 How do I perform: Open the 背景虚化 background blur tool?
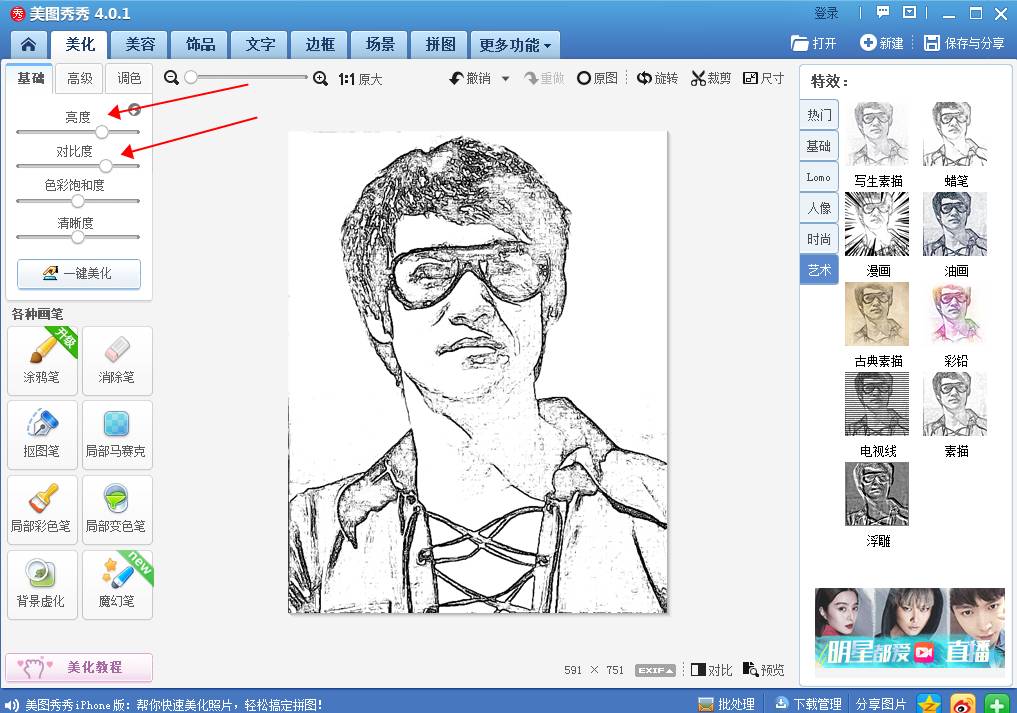(42, 584)
